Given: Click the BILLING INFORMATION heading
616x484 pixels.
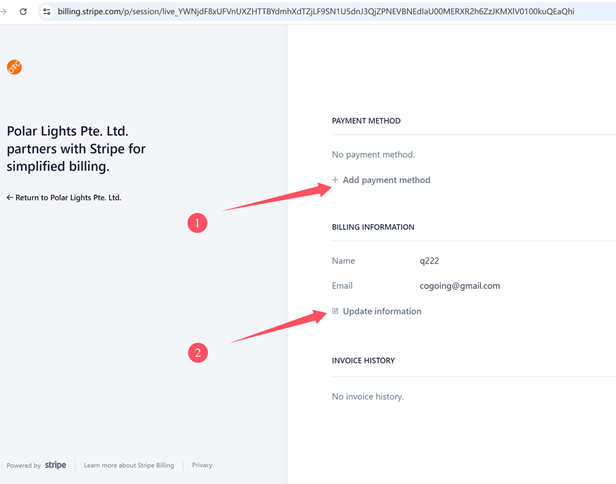Looking at the screenshot, I should coord(373,227).
